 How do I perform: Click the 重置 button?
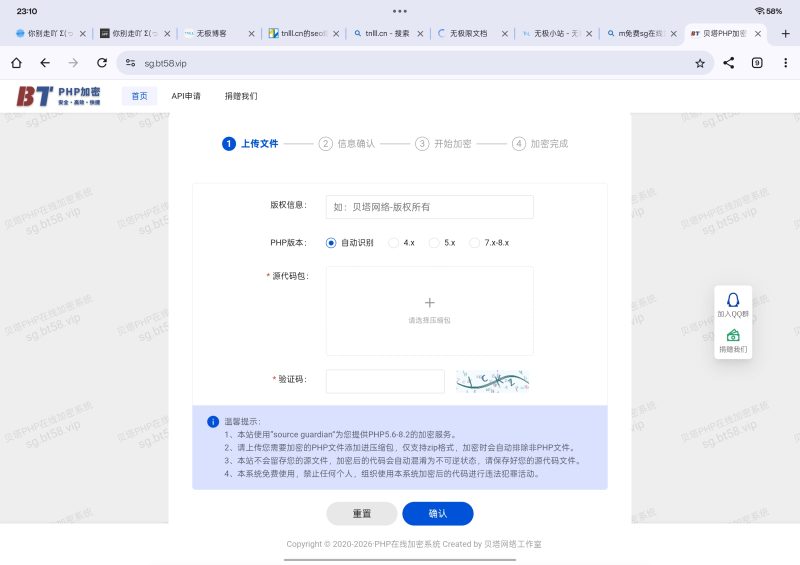point(362,513)
